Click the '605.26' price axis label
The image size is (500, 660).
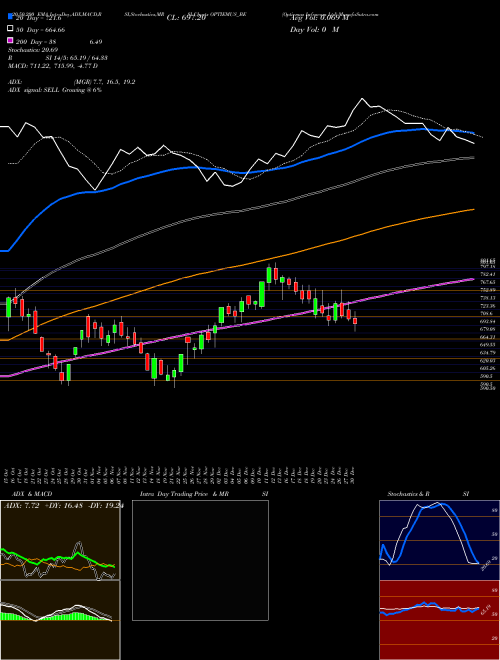487,368
